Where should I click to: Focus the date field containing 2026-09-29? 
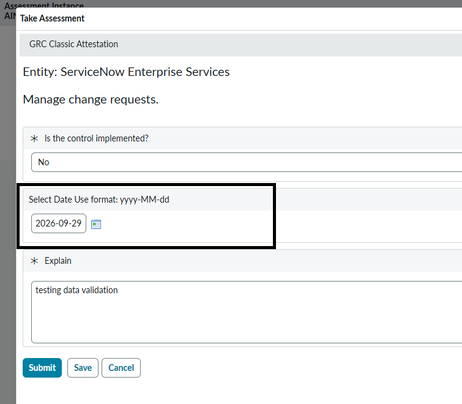59,223
